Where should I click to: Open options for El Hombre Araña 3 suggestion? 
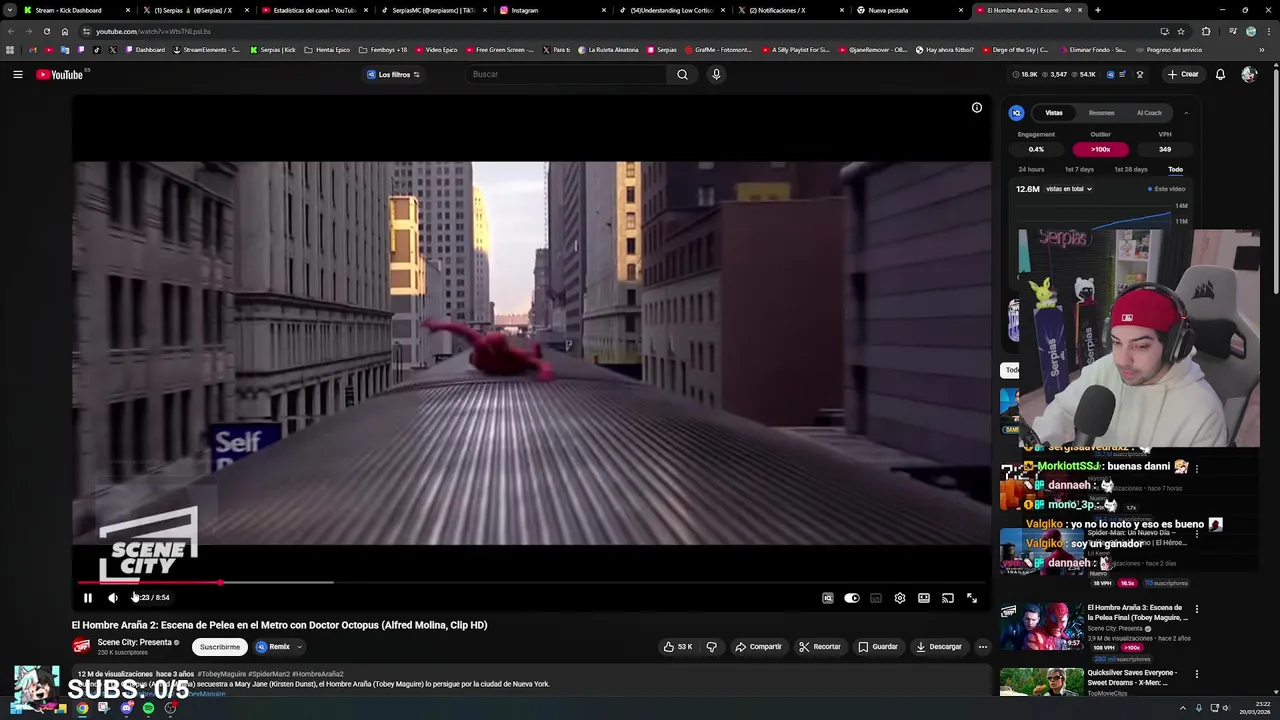click(1197, 609)
